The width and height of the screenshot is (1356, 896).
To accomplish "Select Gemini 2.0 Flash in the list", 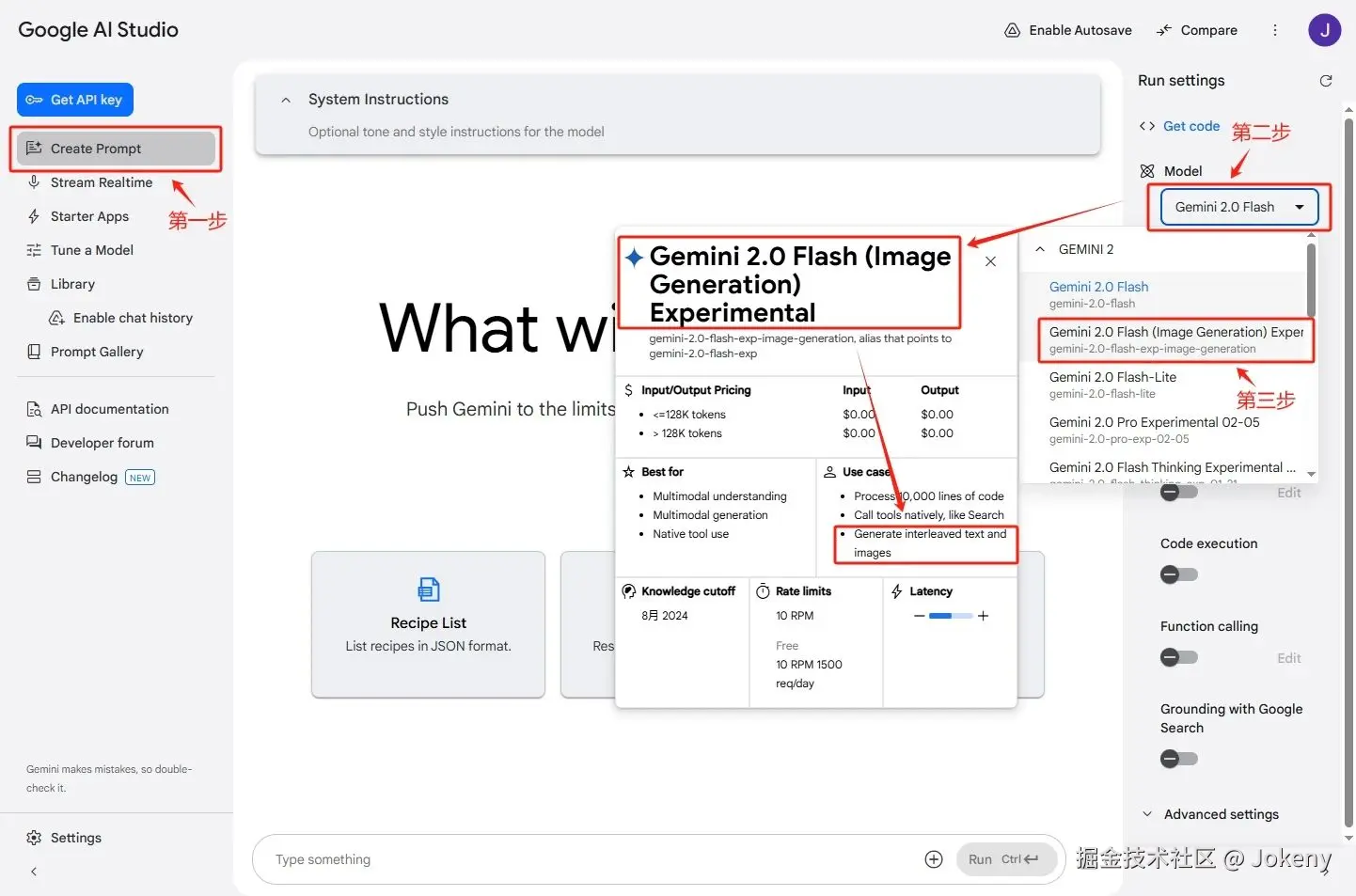I will pyautogui.click(x=1163, y=294).
